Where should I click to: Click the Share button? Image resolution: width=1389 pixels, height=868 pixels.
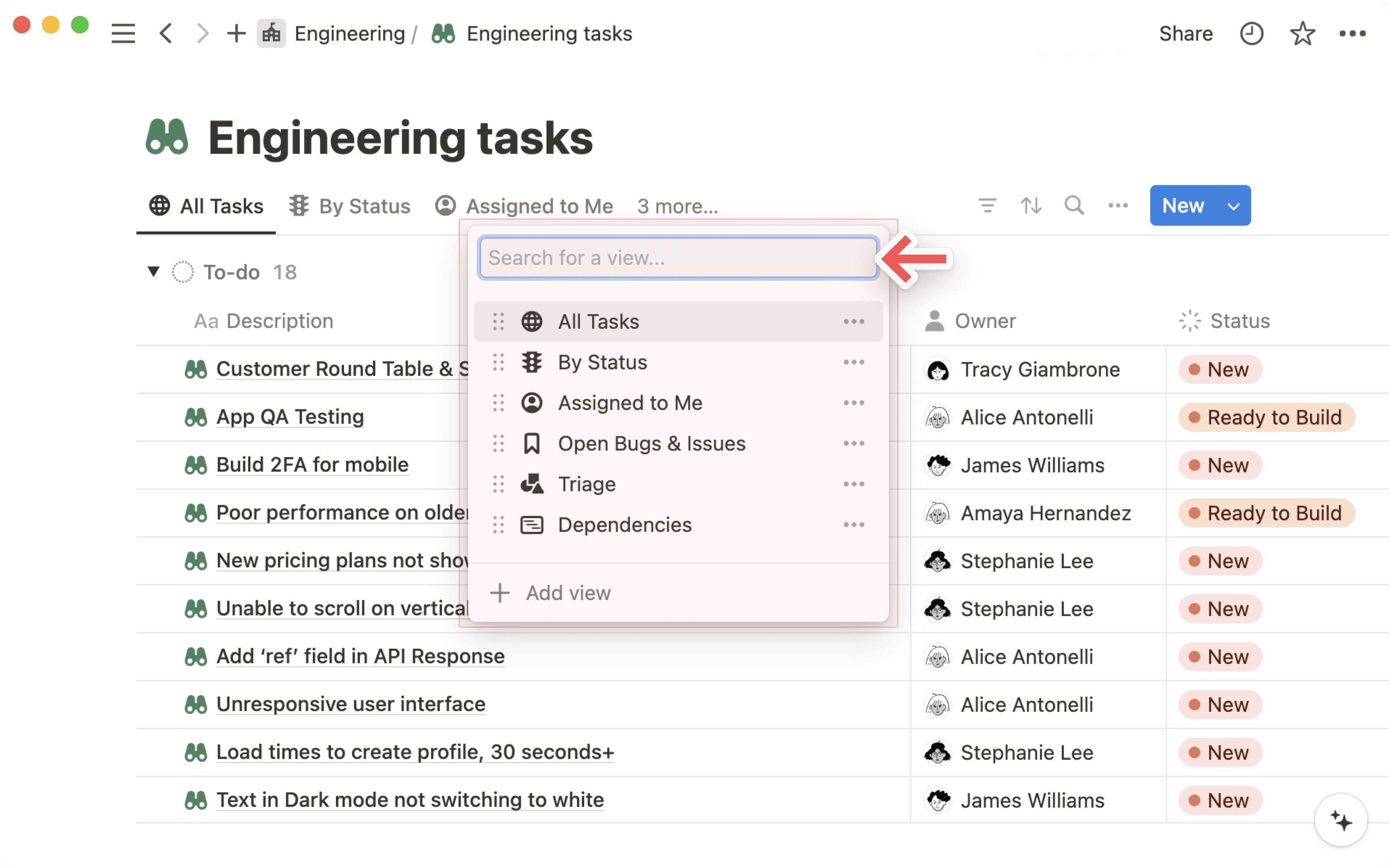click(1185, 33)
